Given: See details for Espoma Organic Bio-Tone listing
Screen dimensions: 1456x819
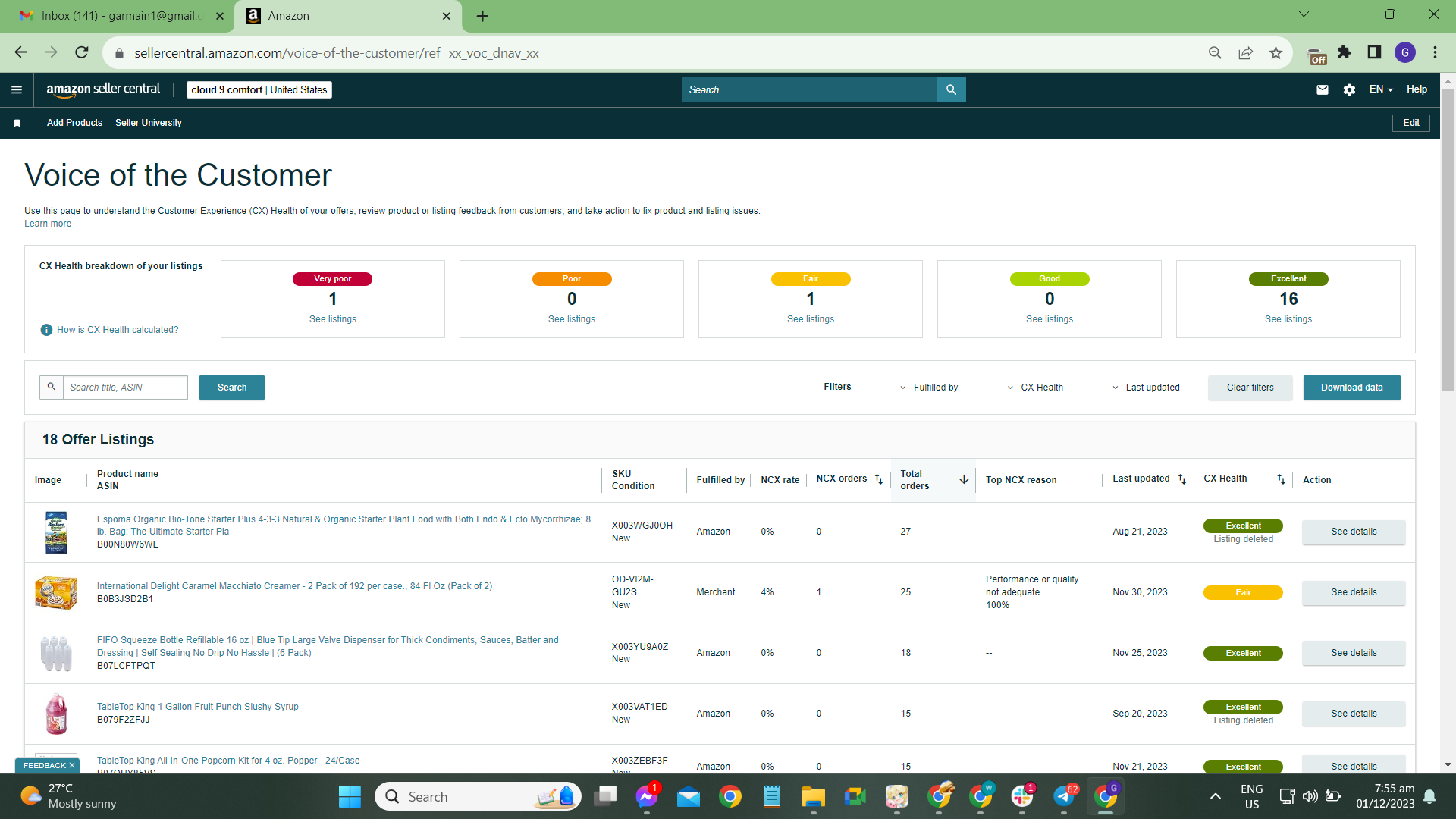Looking at the screenshot, I should coord(1354,532).
